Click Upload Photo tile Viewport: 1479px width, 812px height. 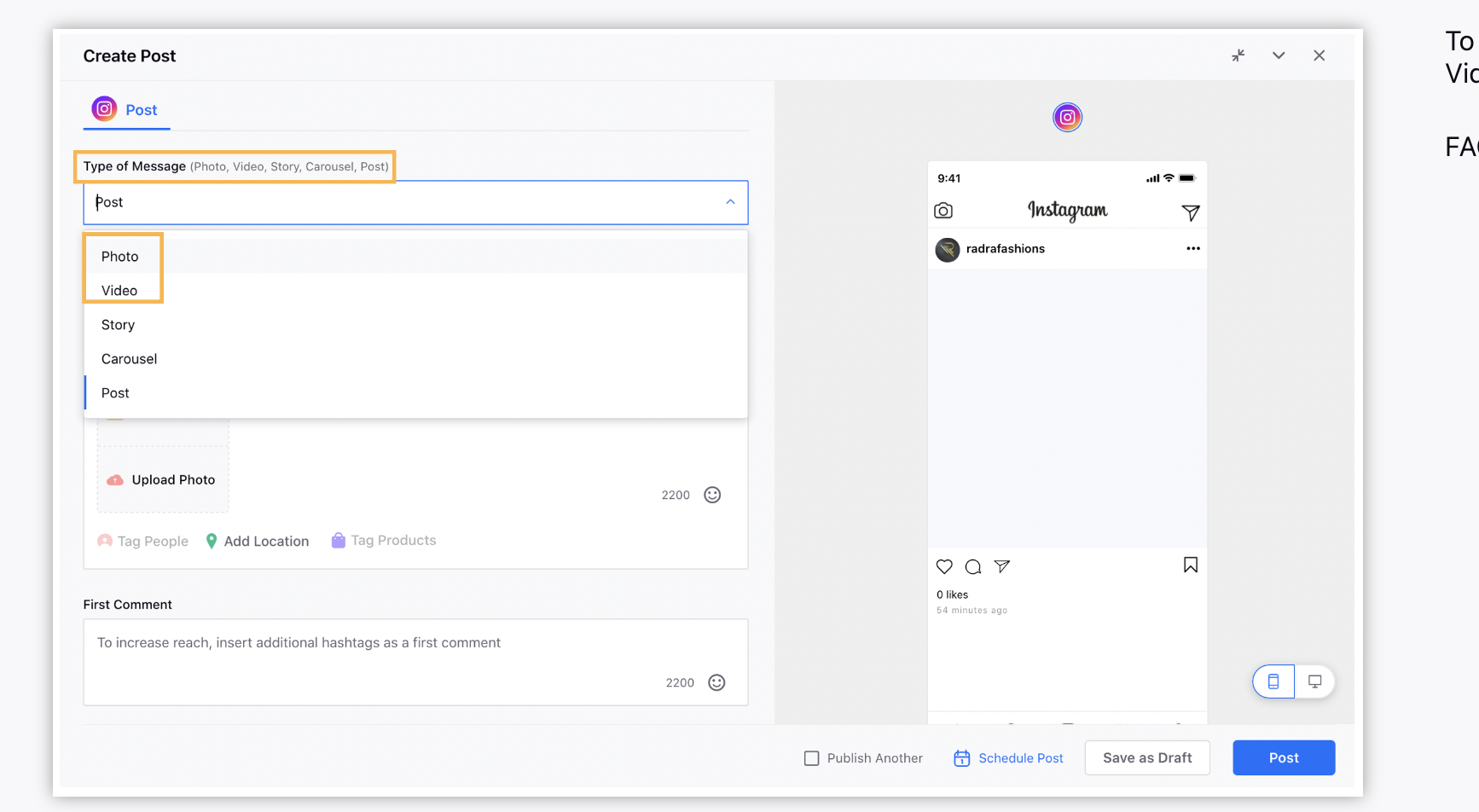tap(163, 479)
